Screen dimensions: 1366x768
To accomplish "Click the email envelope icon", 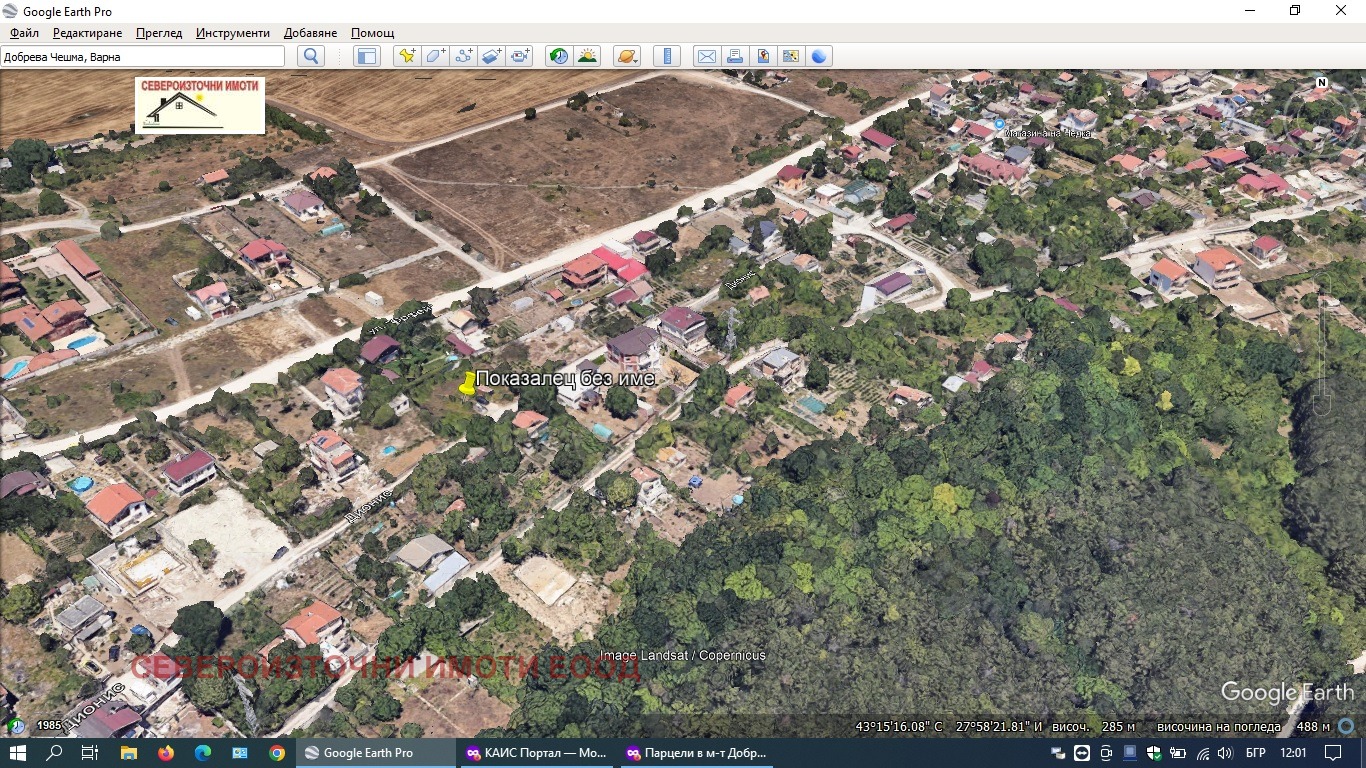I will (x=707, y=56).
